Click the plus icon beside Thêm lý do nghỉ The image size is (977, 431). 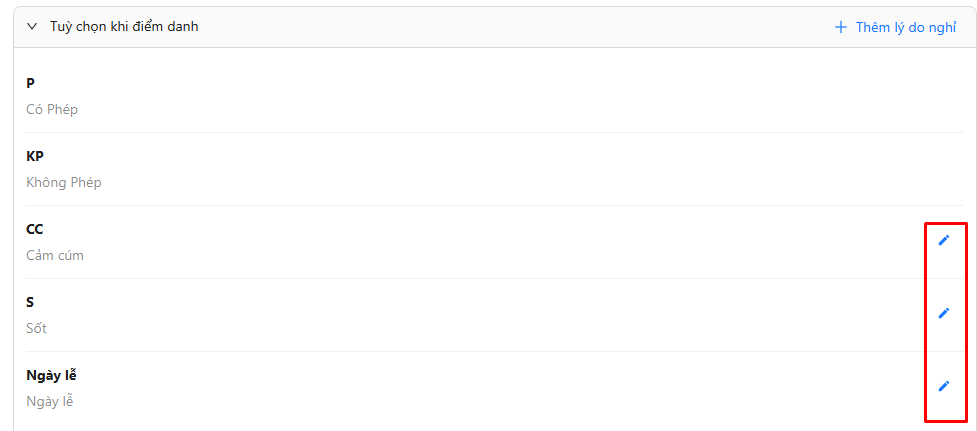pos(841,27)
